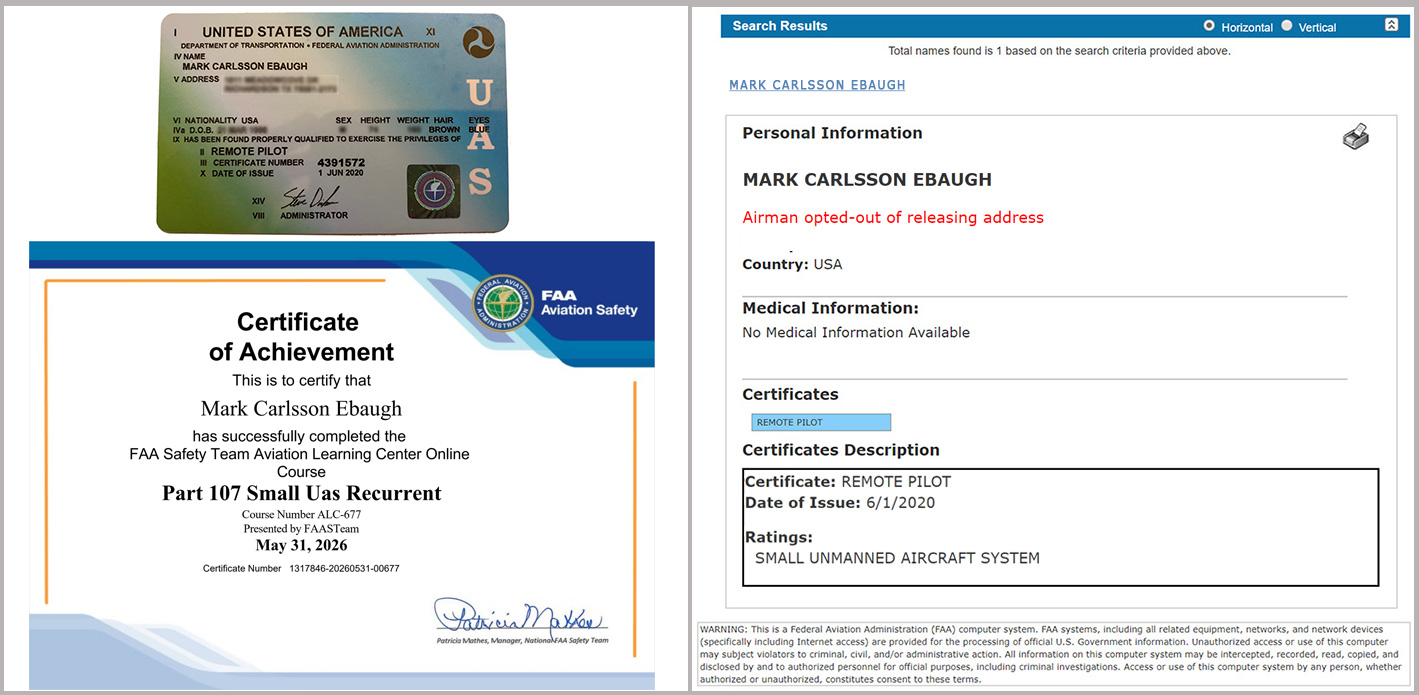Click the 'Ratings:' label

pyautogui.click(x=778, y=537)
